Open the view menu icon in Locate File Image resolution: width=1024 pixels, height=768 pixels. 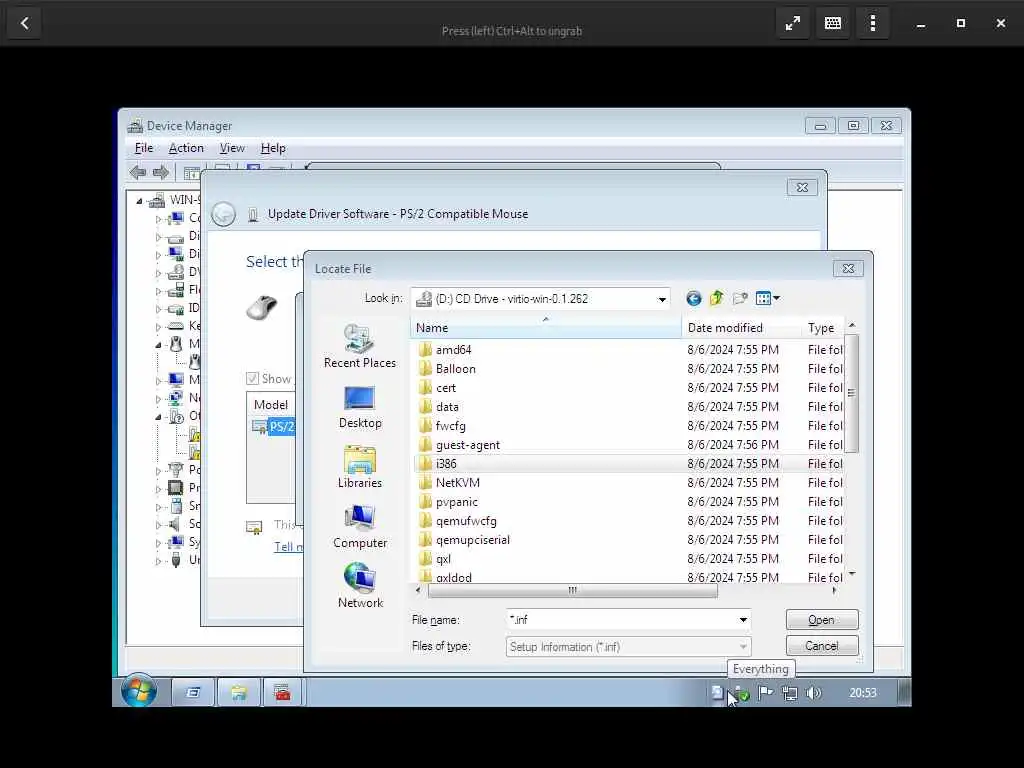tap(767, 298)
